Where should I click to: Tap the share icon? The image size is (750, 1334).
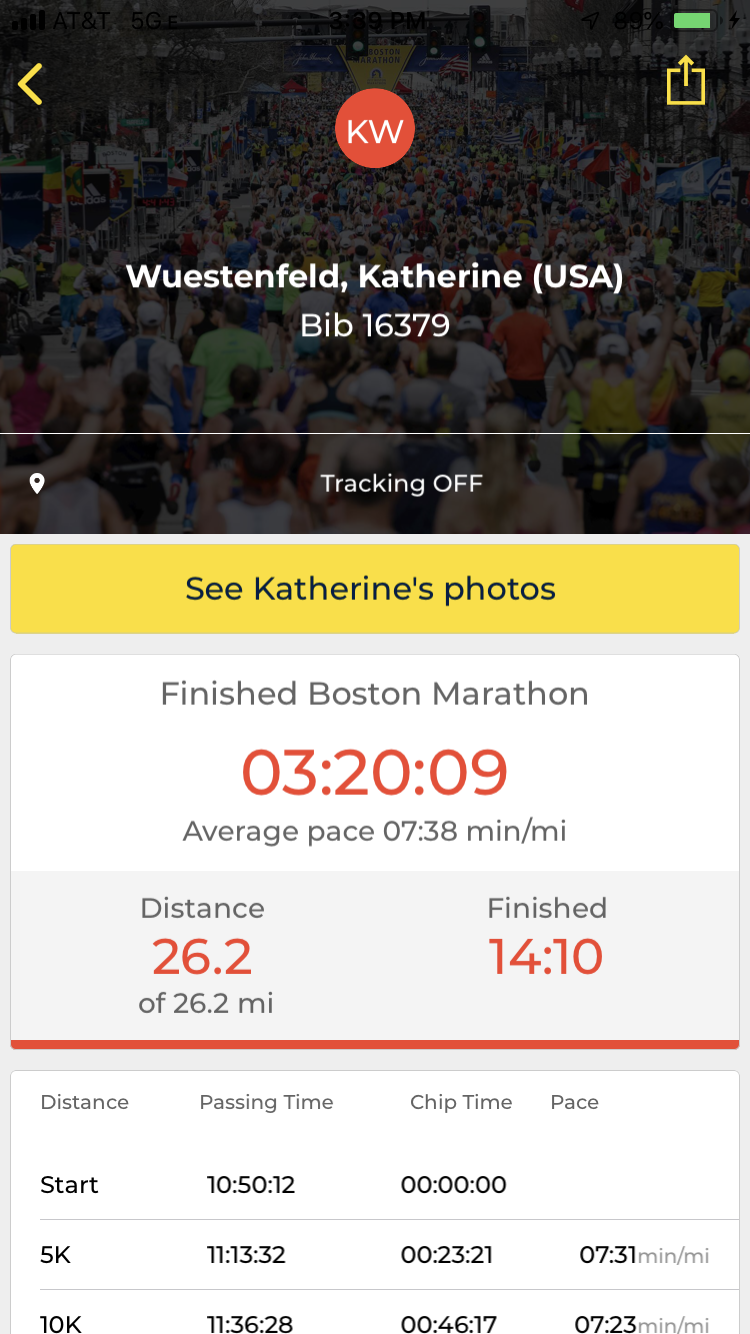(686, 81)
